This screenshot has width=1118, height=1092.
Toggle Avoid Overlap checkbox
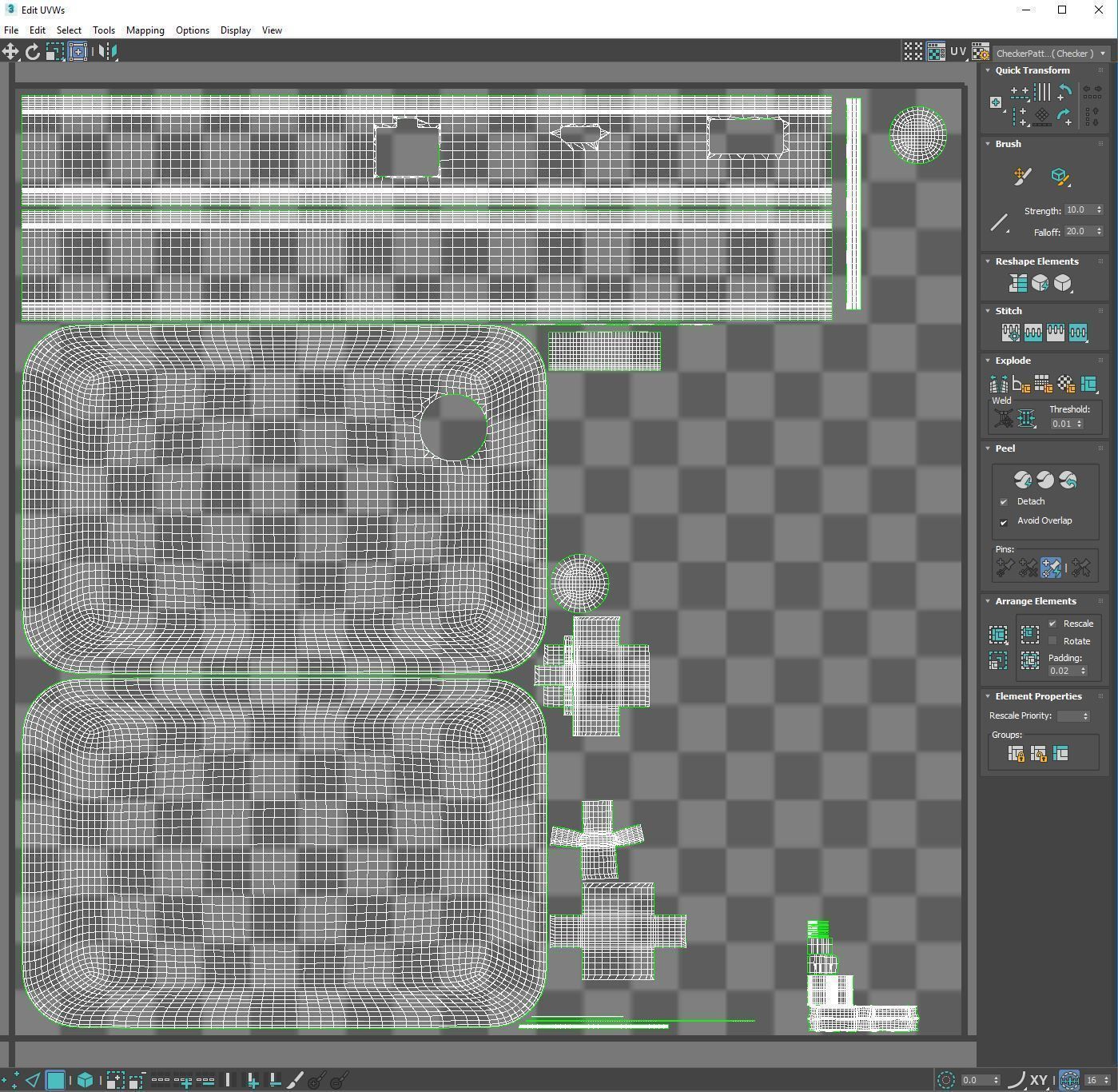1004,521
